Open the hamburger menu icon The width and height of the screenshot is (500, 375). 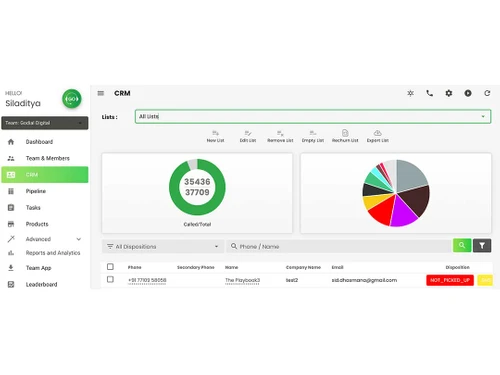101,93
